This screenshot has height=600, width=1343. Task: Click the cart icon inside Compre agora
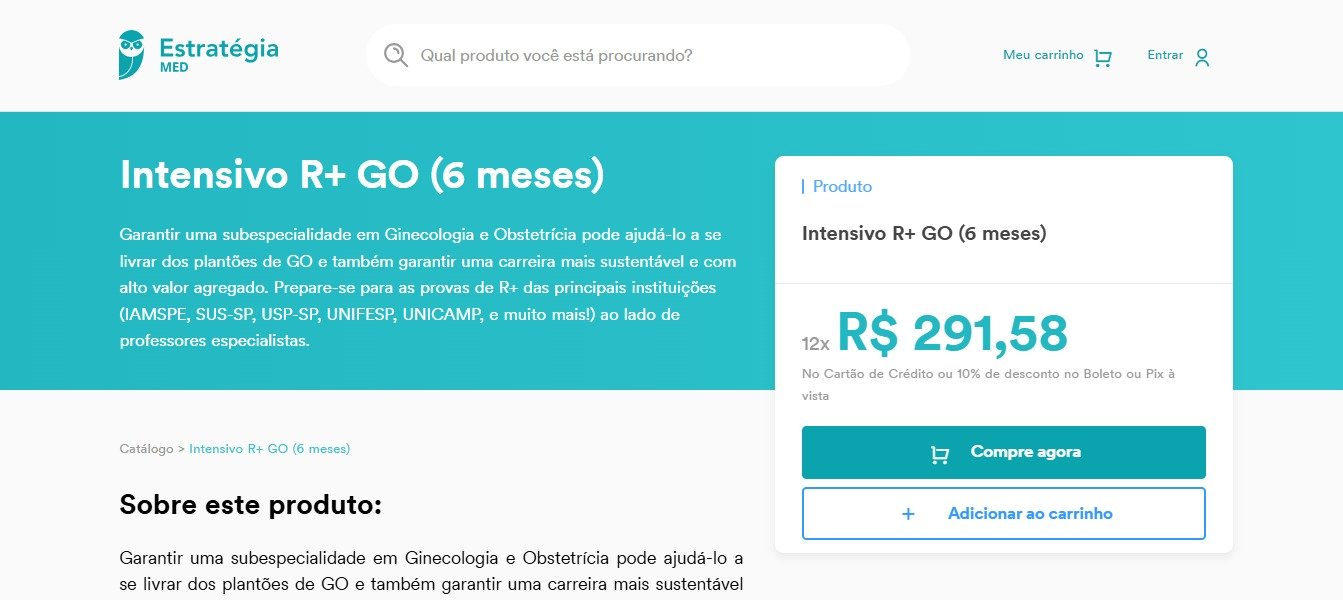coord(940,454)
